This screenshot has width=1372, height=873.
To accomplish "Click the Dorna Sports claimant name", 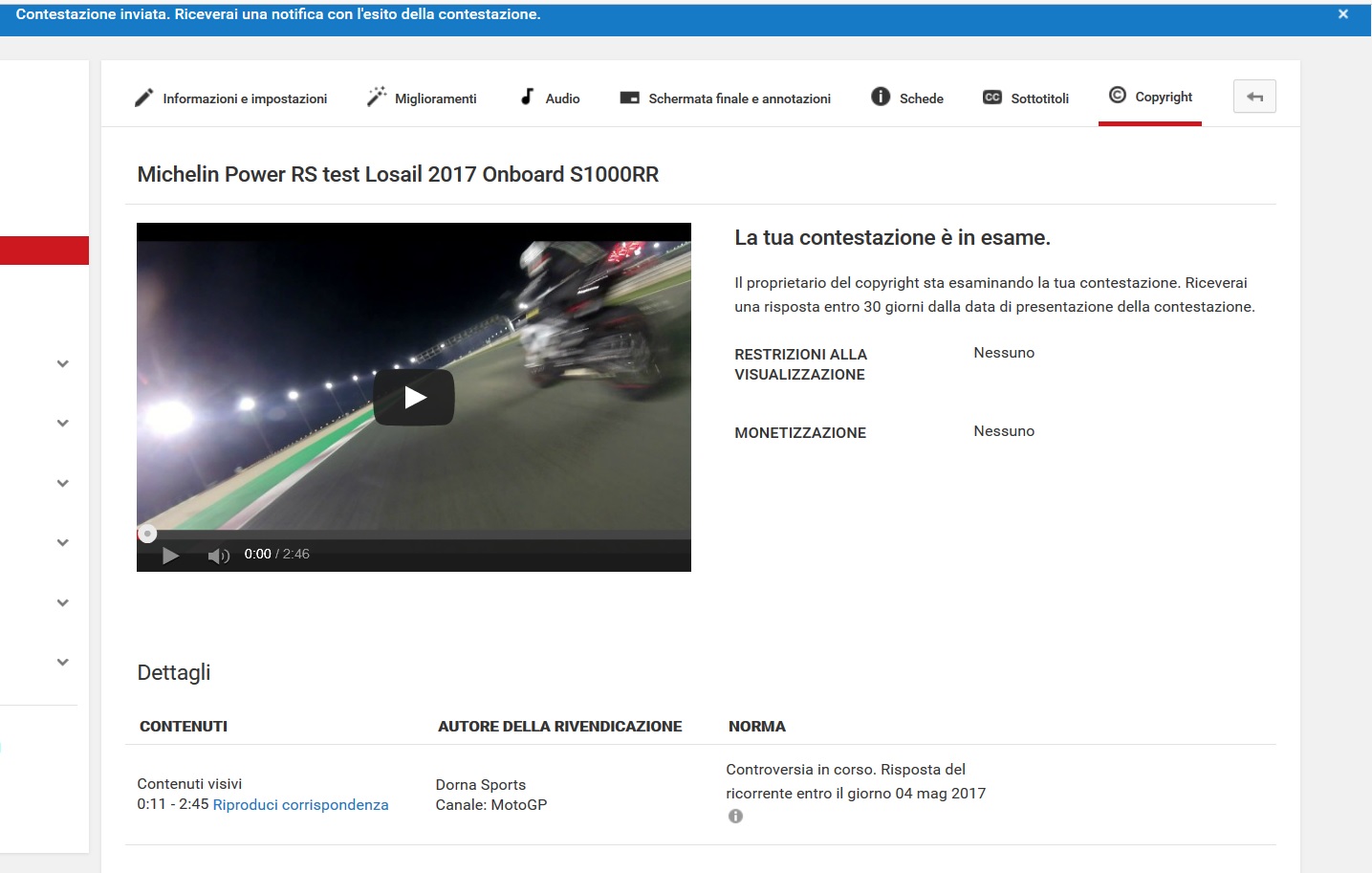I will point(480,785).
